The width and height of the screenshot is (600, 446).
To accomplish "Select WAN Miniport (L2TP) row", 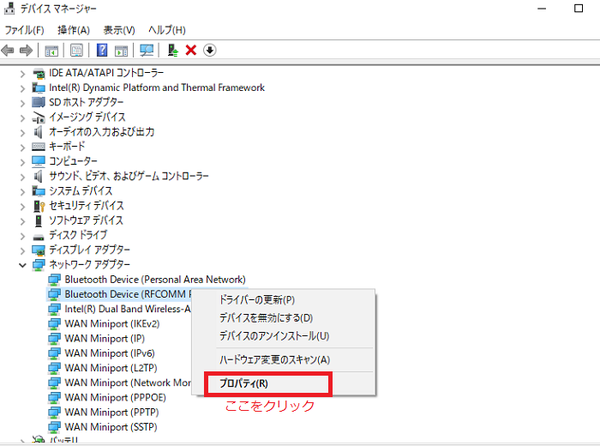I will [111, 368].
